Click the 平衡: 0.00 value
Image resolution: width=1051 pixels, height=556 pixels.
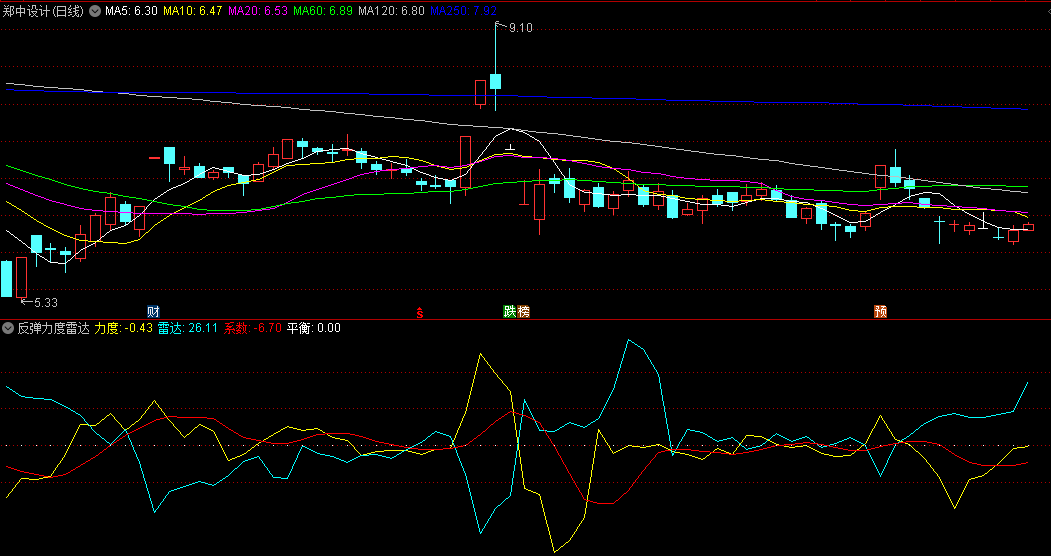(x=314, y=328)
